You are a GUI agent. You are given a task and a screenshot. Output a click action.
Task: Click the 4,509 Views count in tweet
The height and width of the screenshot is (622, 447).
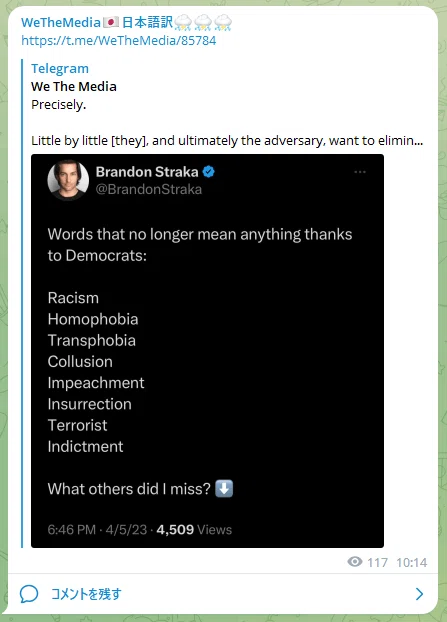coord(194,530)
